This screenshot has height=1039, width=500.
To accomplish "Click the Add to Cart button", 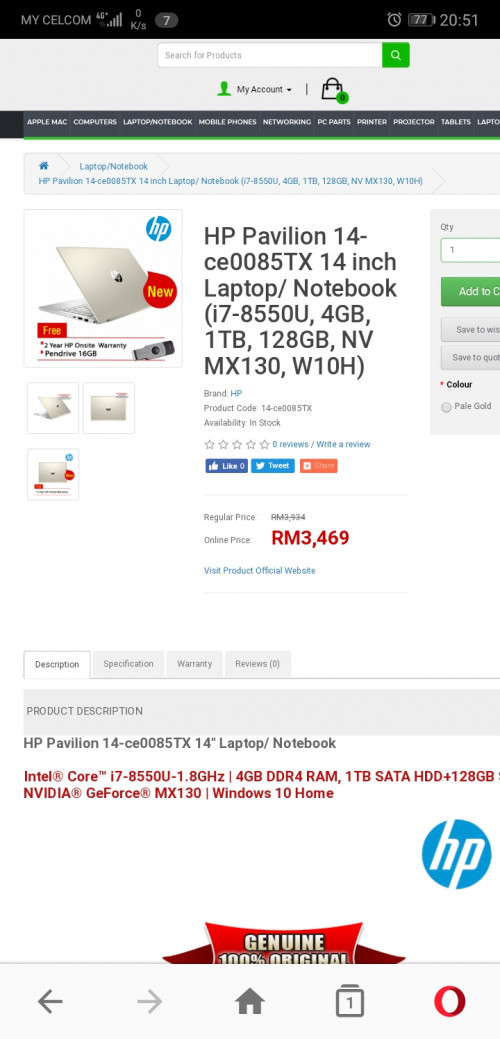I will [471, 292].
